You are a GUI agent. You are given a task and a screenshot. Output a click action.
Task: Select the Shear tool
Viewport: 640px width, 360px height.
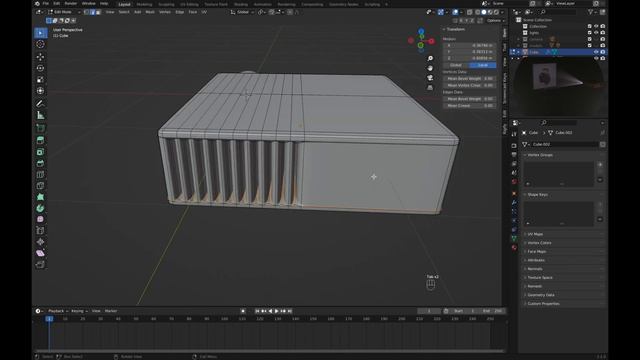[x=40, y=253]
